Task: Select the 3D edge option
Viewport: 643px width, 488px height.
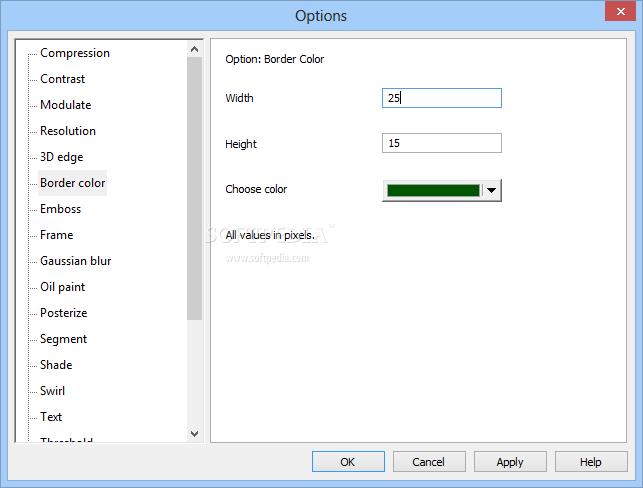Action: coord(61,157)
